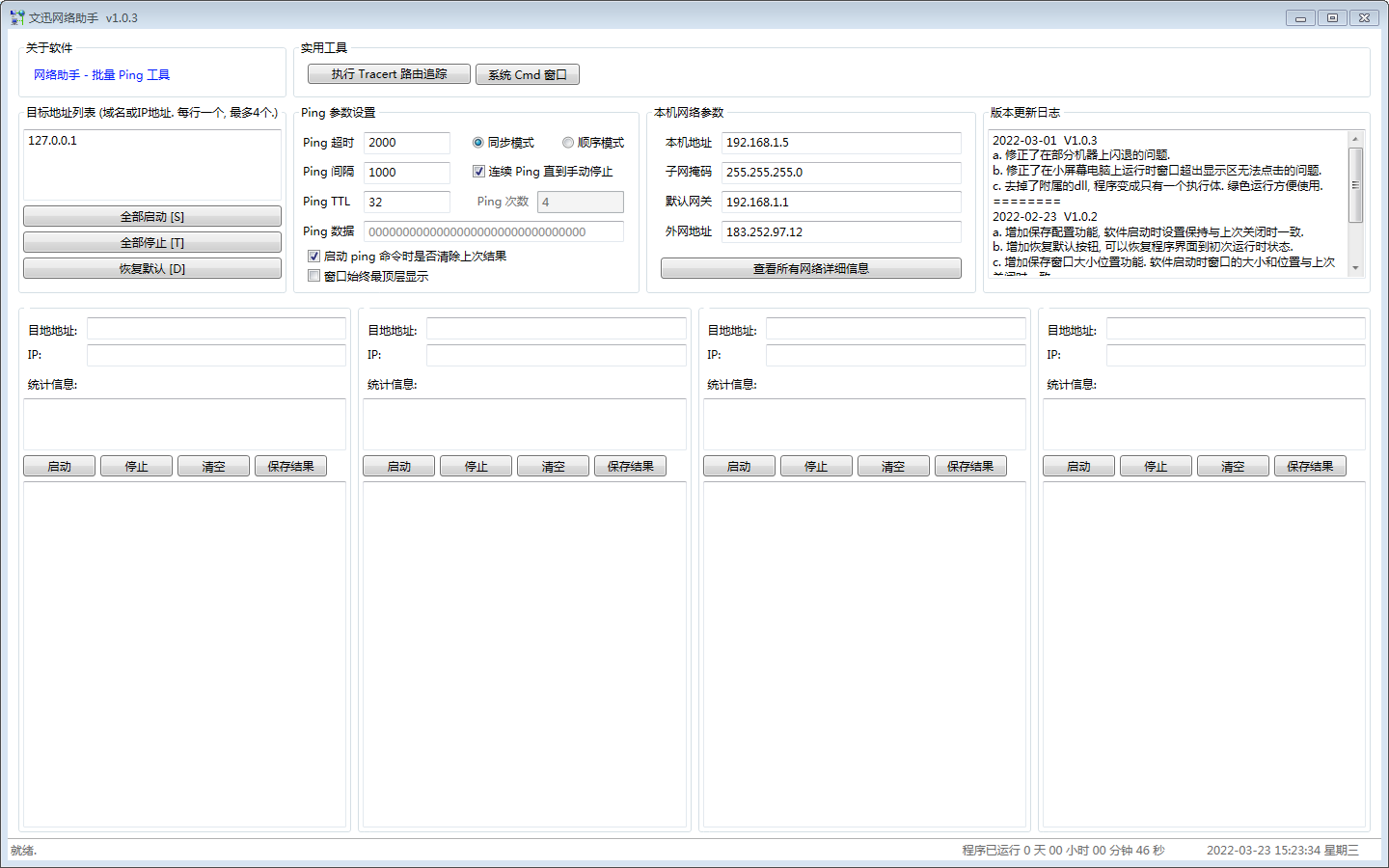Click 恢复默认 [D] button
Screen dimensions: 1389x868
(152, 269)
